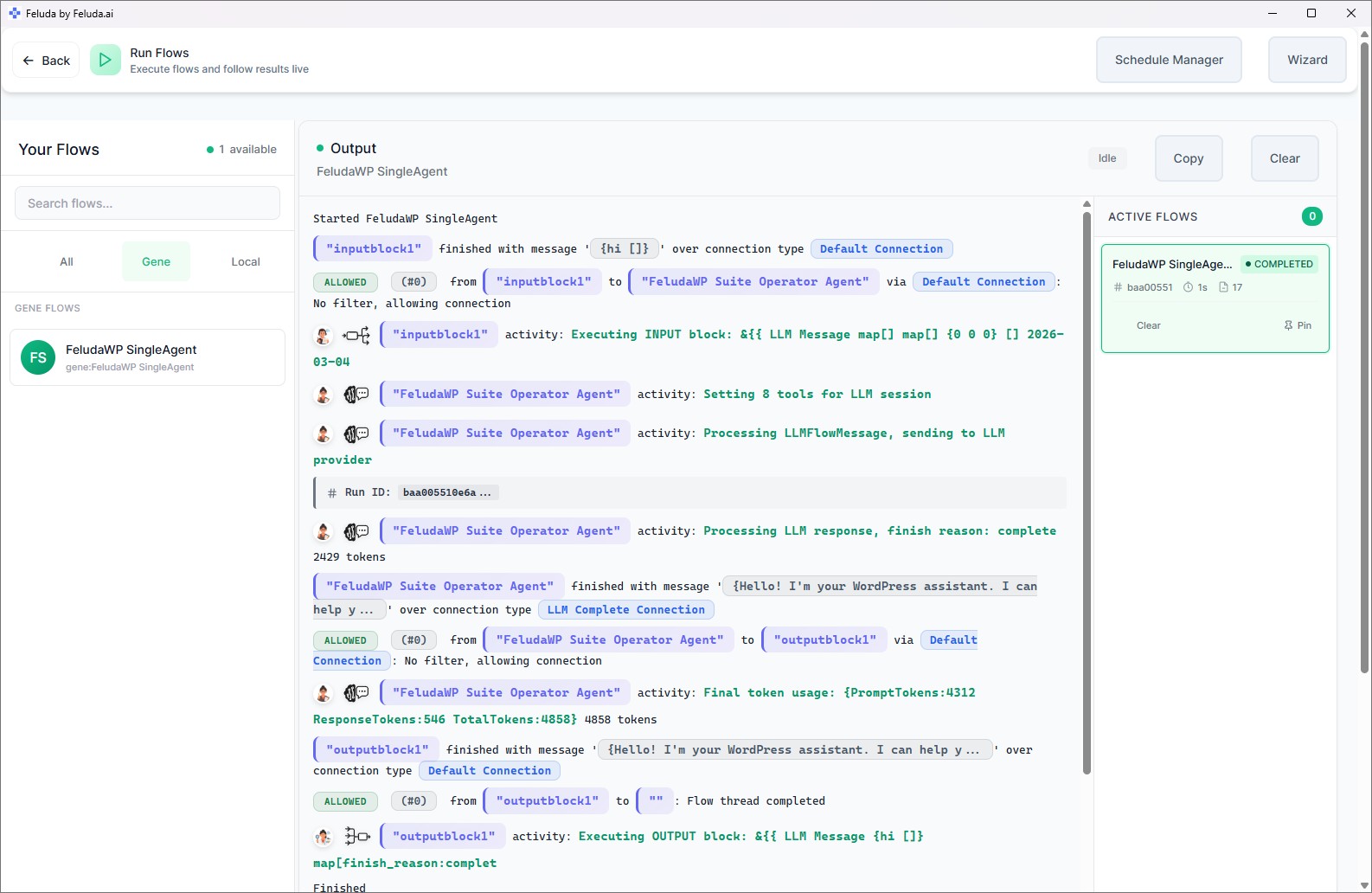Click the ACTIVE FLOWS heading

[1152, 216]
